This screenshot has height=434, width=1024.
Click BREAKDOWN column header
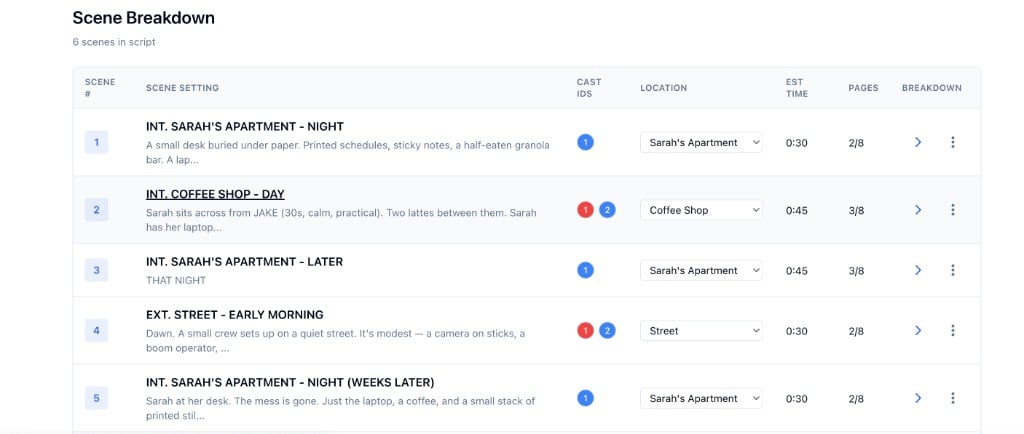[x=932, y=88]
